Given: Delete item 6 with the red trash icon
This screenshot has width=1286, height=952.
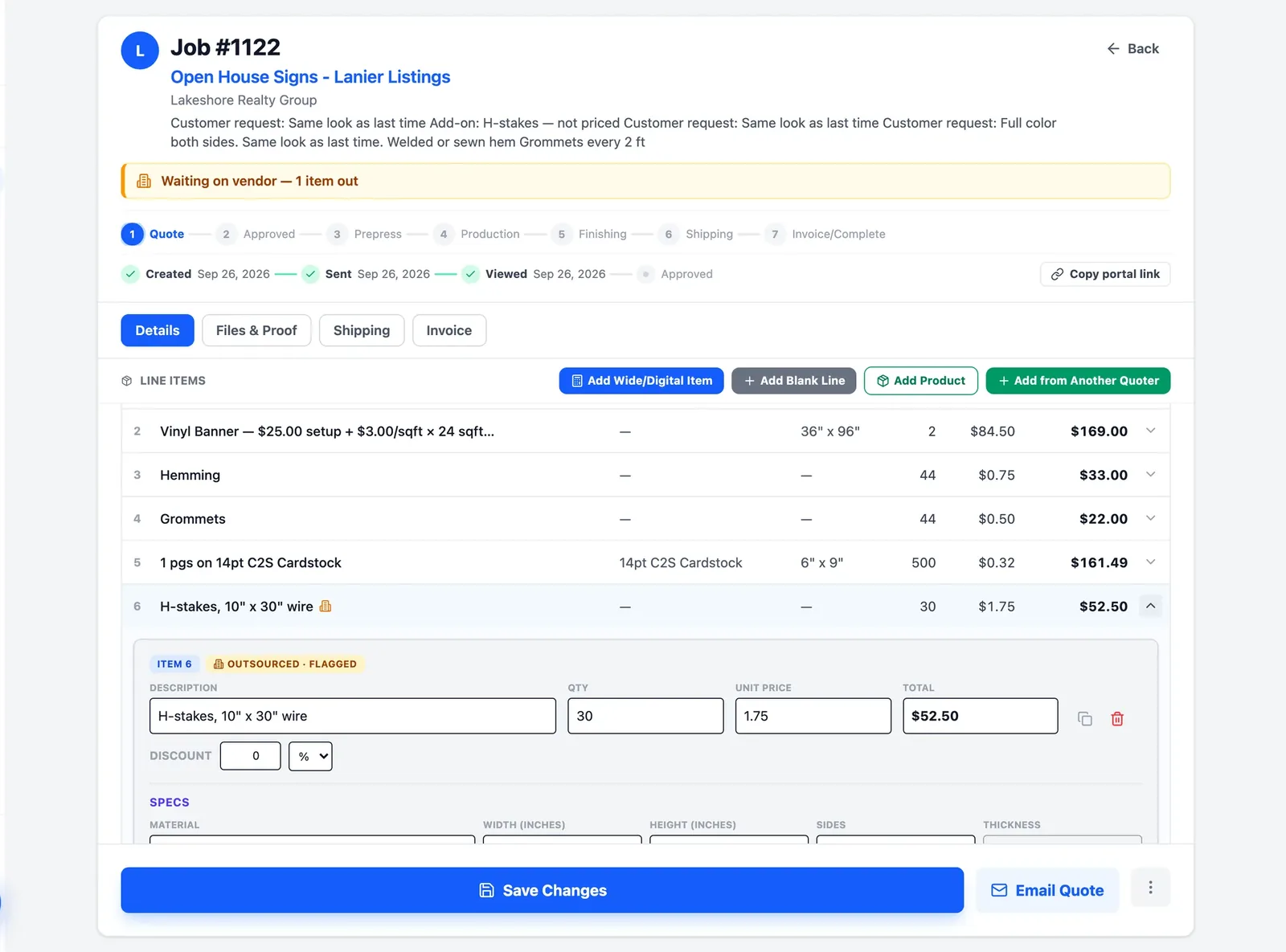Looking at the screenshot, I should click(1117, 718).
